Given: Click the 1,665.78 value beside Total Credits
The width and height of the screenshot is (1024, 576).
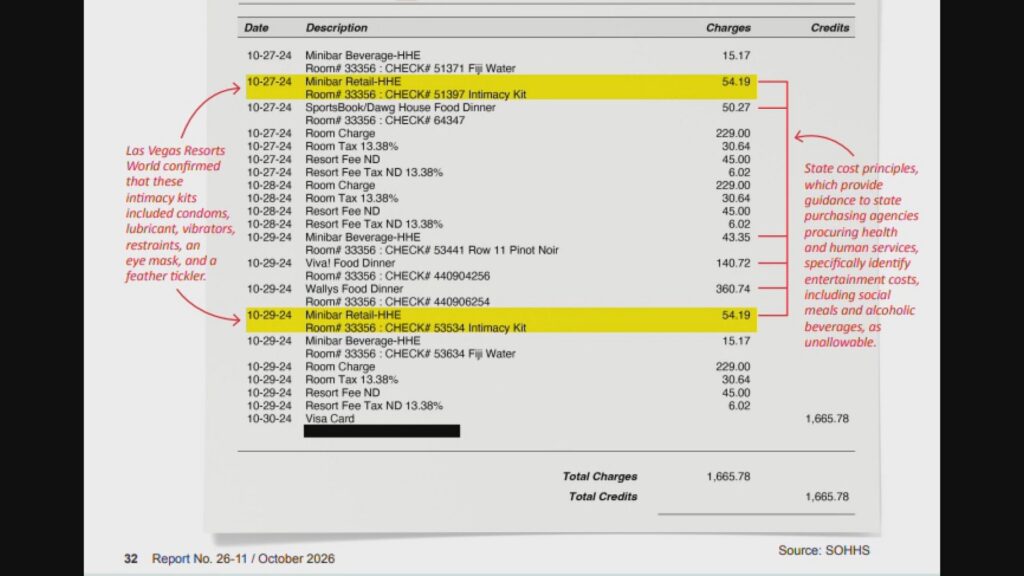Looking at the screenshot, I should (827, 497).
